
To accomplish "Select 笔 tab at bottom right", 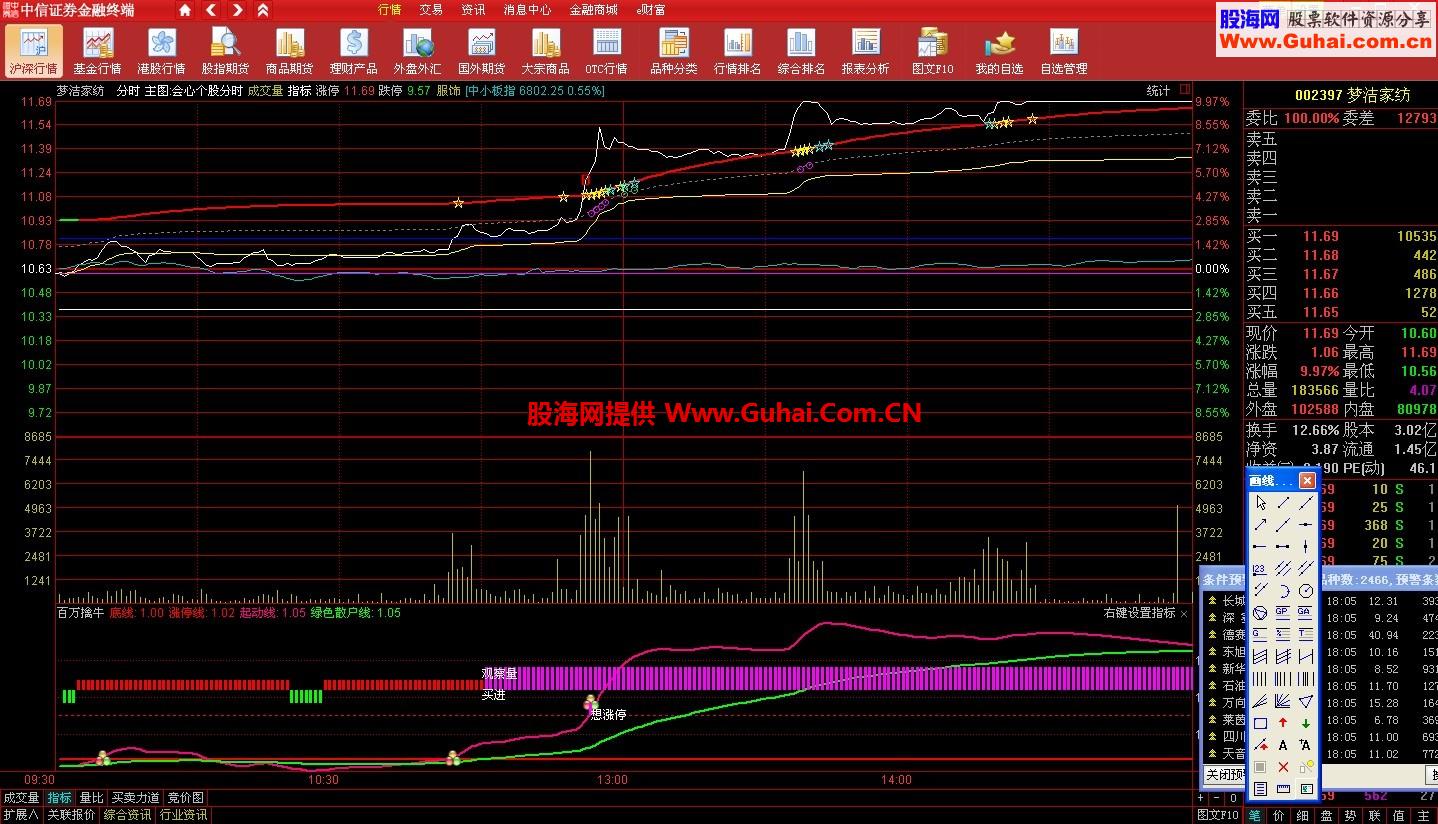I will 1255,815.
